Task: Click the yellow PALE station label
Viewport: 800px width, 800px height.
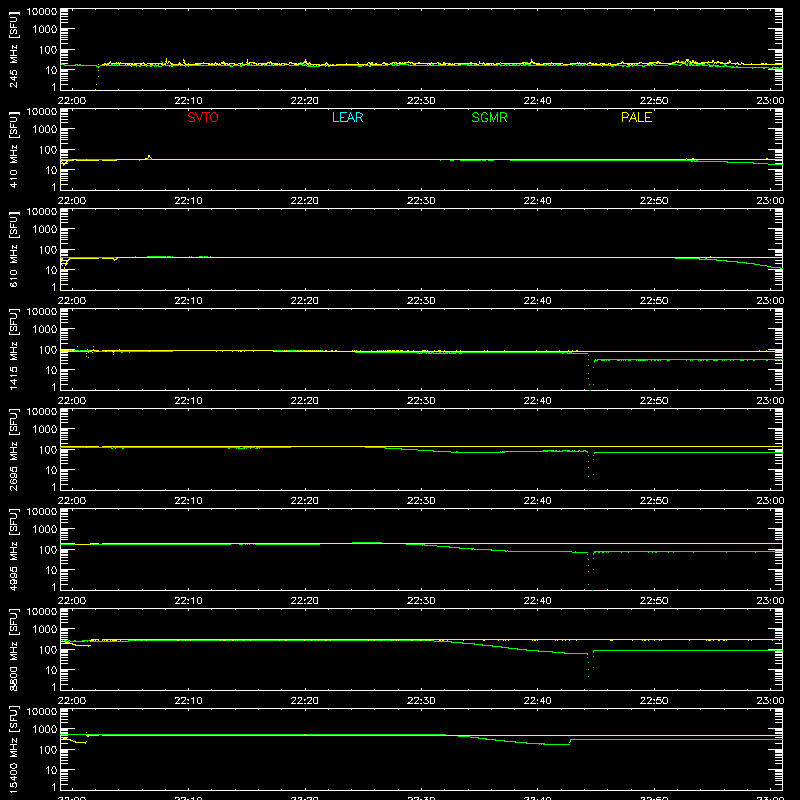Action: tap(636, 117)
